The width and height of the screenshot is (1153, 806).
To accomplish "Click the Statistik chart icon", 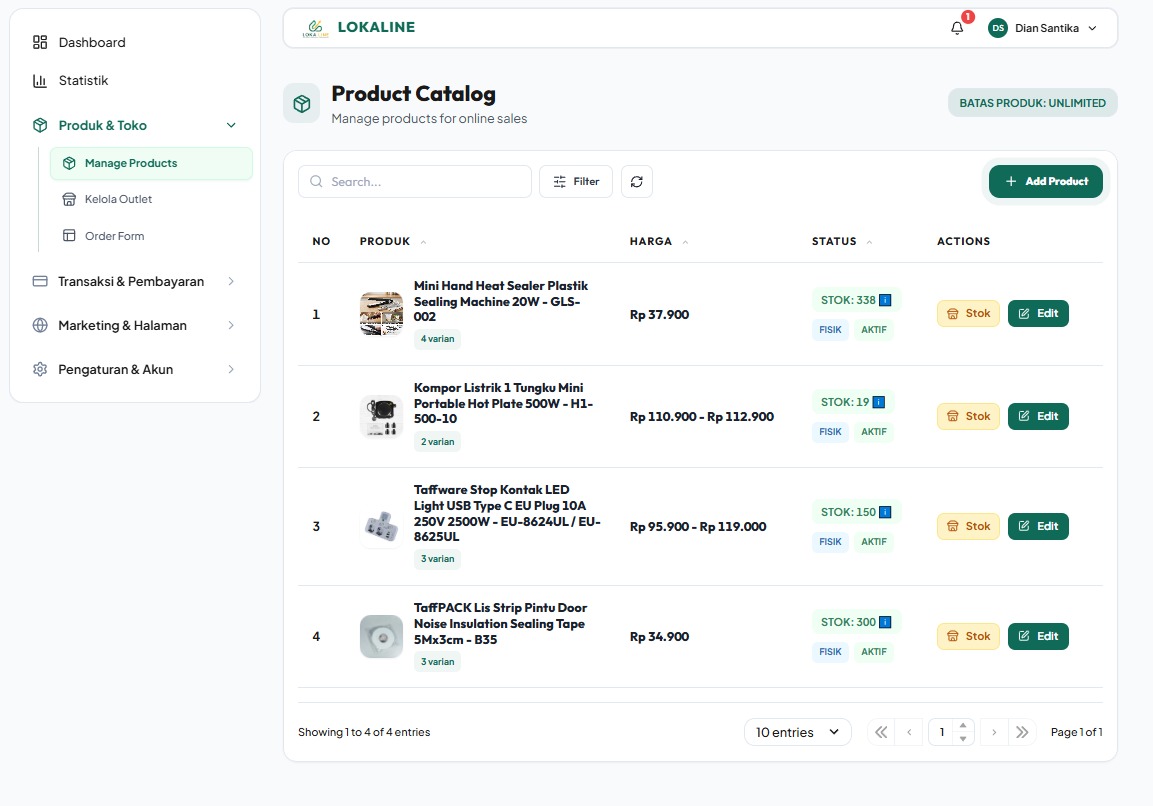I will click(x=40, y=80).
